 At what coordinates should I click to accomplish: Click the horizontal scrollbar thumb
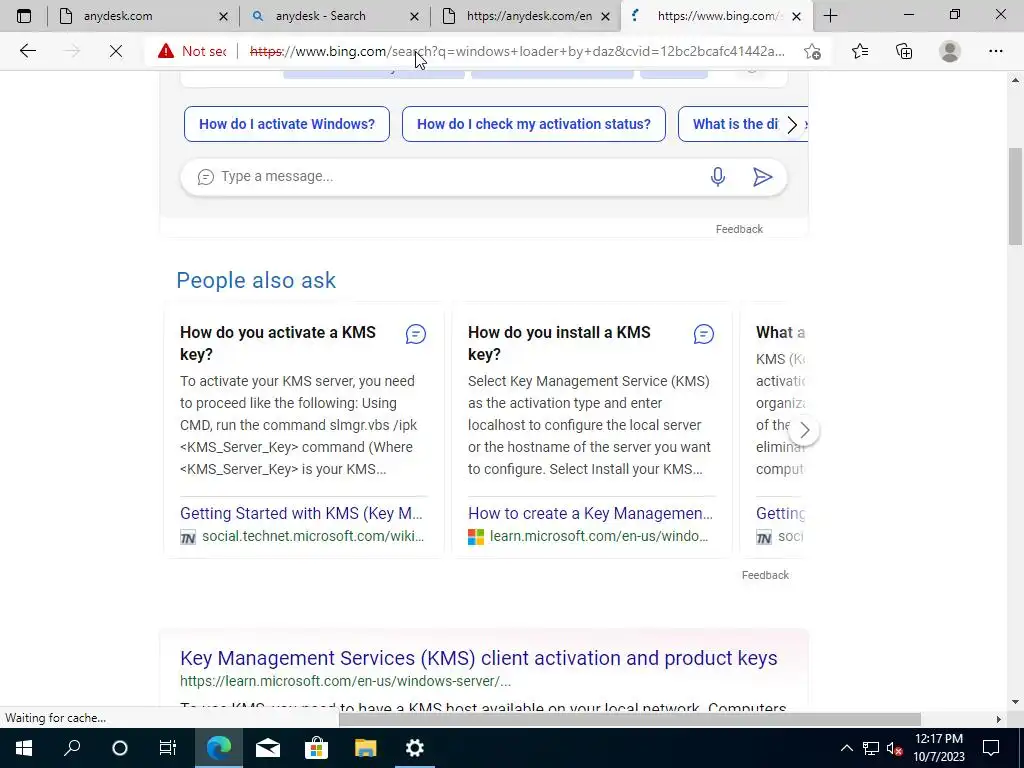[630, 719]
